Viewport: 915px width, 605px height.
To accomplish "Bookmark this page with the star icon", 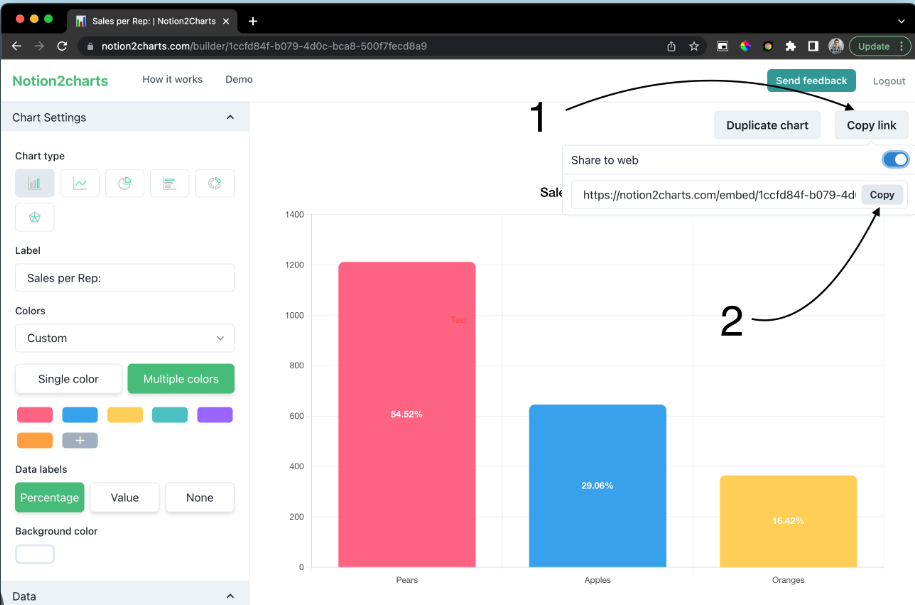I will tap(694, 46).
